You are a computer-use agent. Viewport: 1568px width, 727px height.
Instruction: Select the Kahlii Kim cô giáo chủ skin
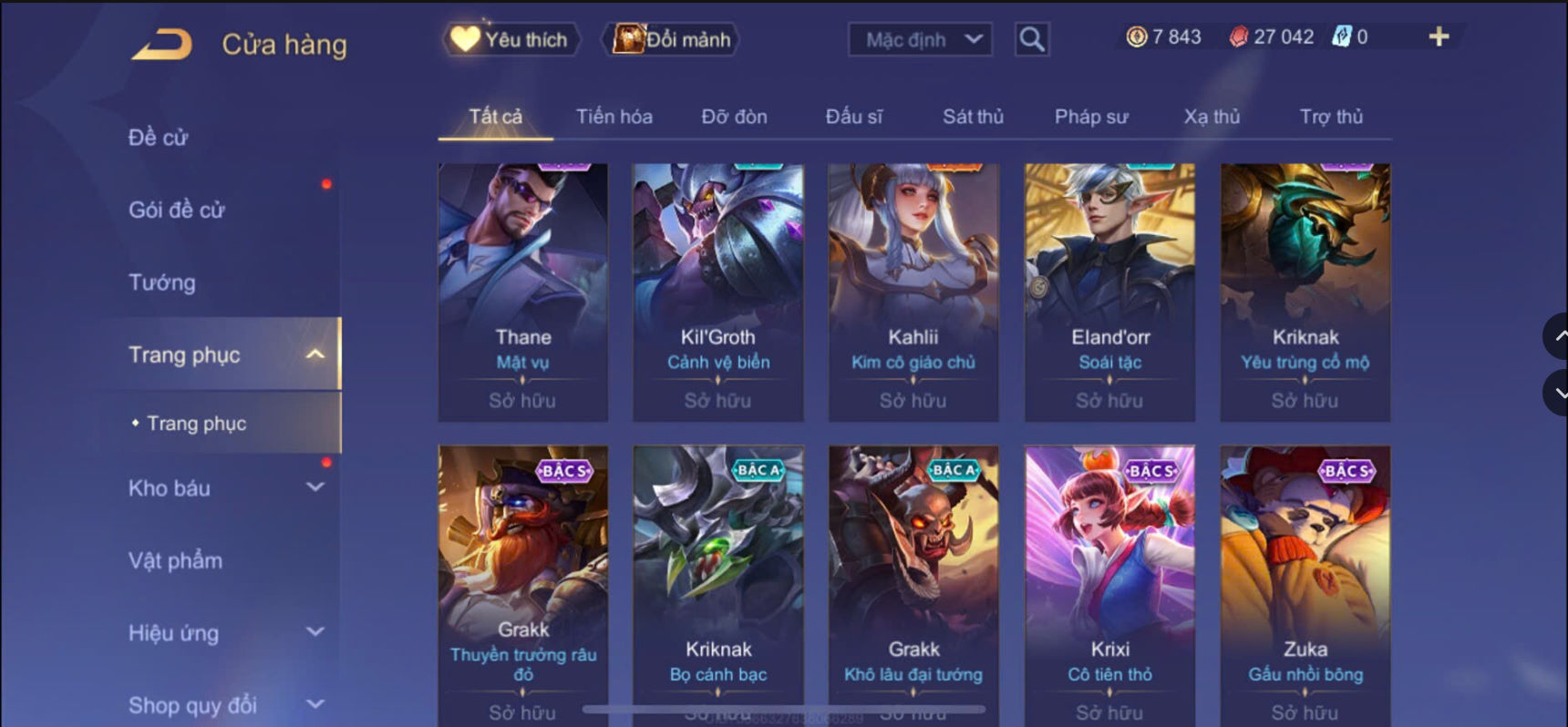pos(913,292)
